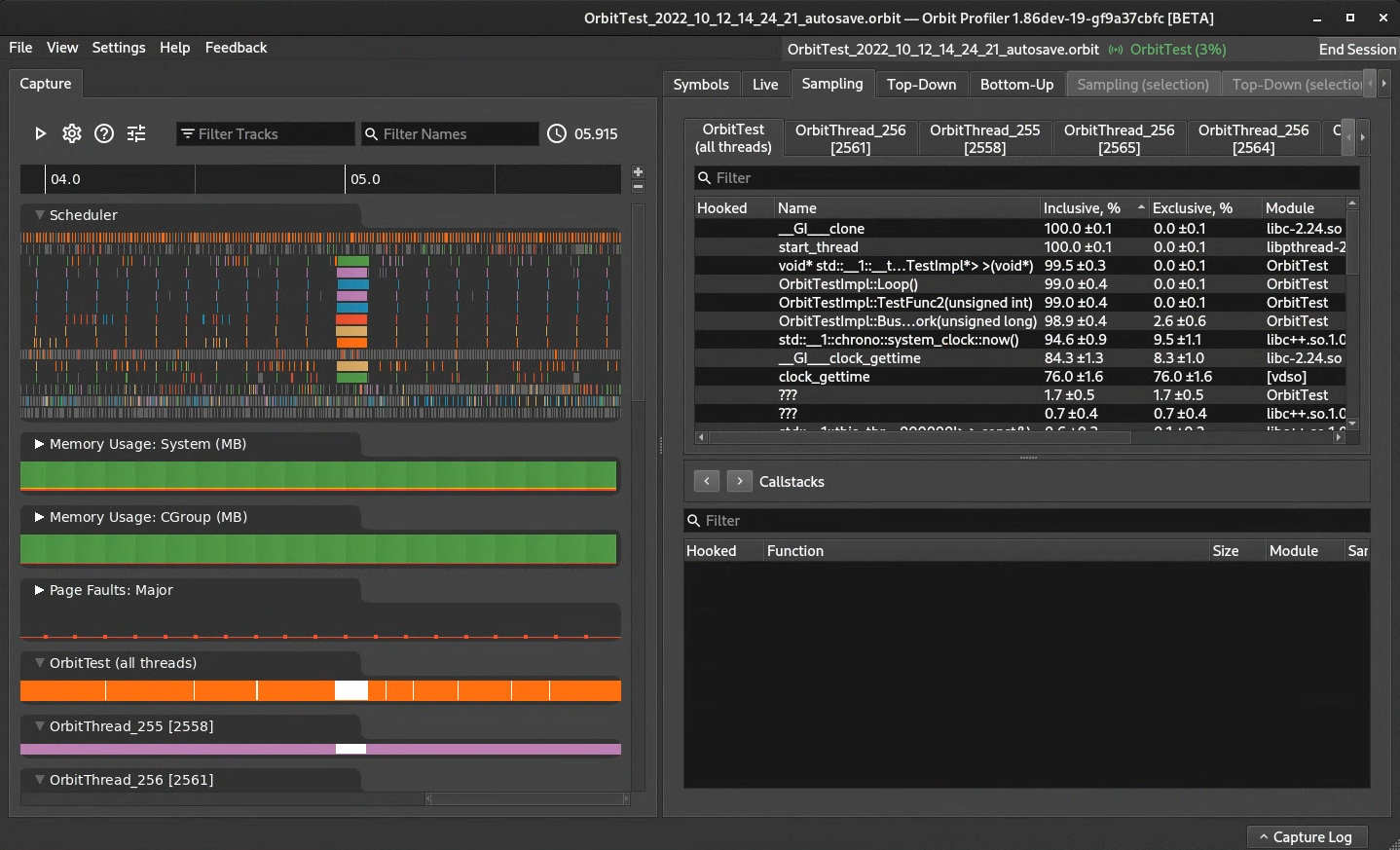
Task: Expand the Capture Log panel
Action: tap(1307, 836)
